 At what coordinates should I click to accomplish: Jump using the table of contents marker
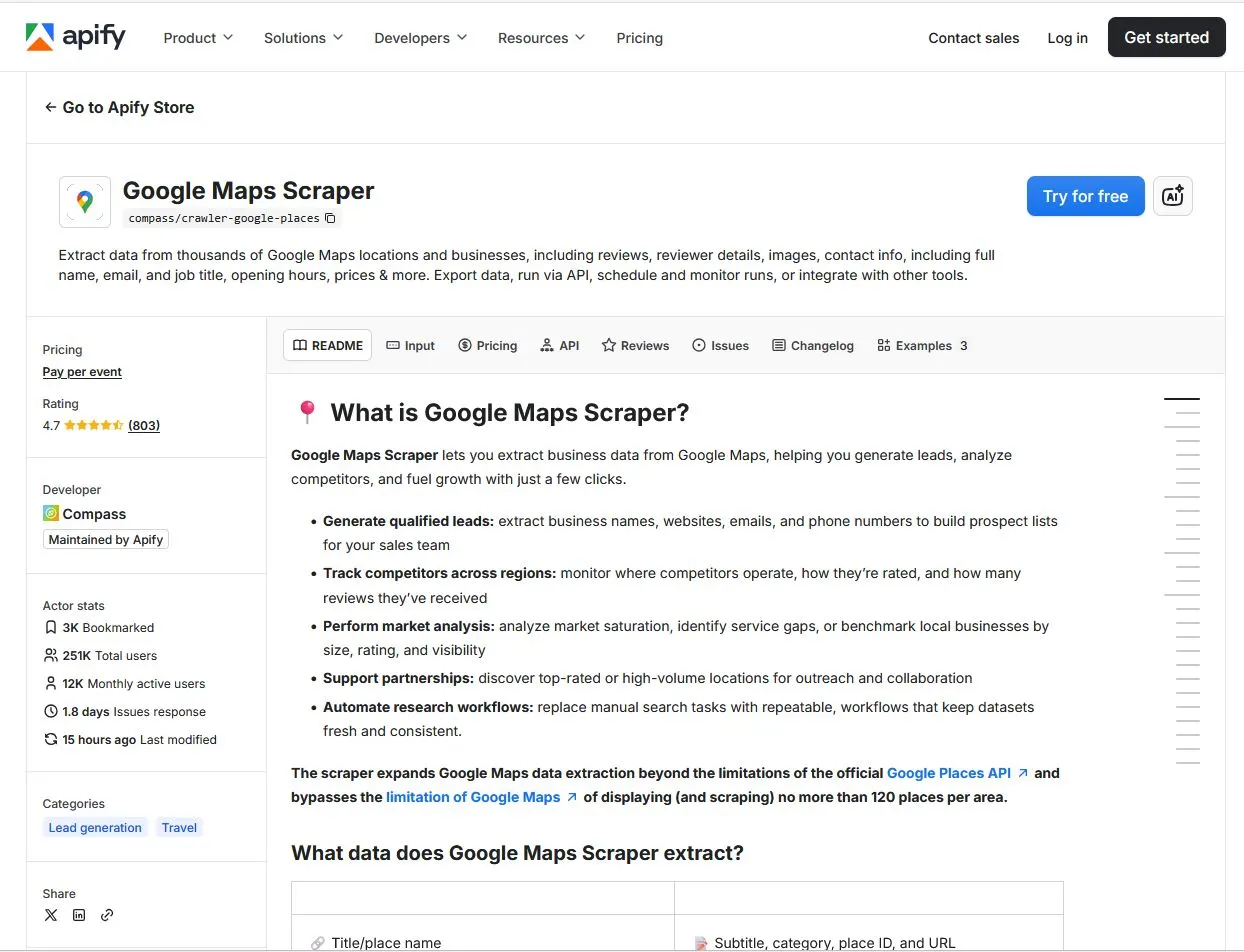pyautogui.click(x=1182, y=399)
